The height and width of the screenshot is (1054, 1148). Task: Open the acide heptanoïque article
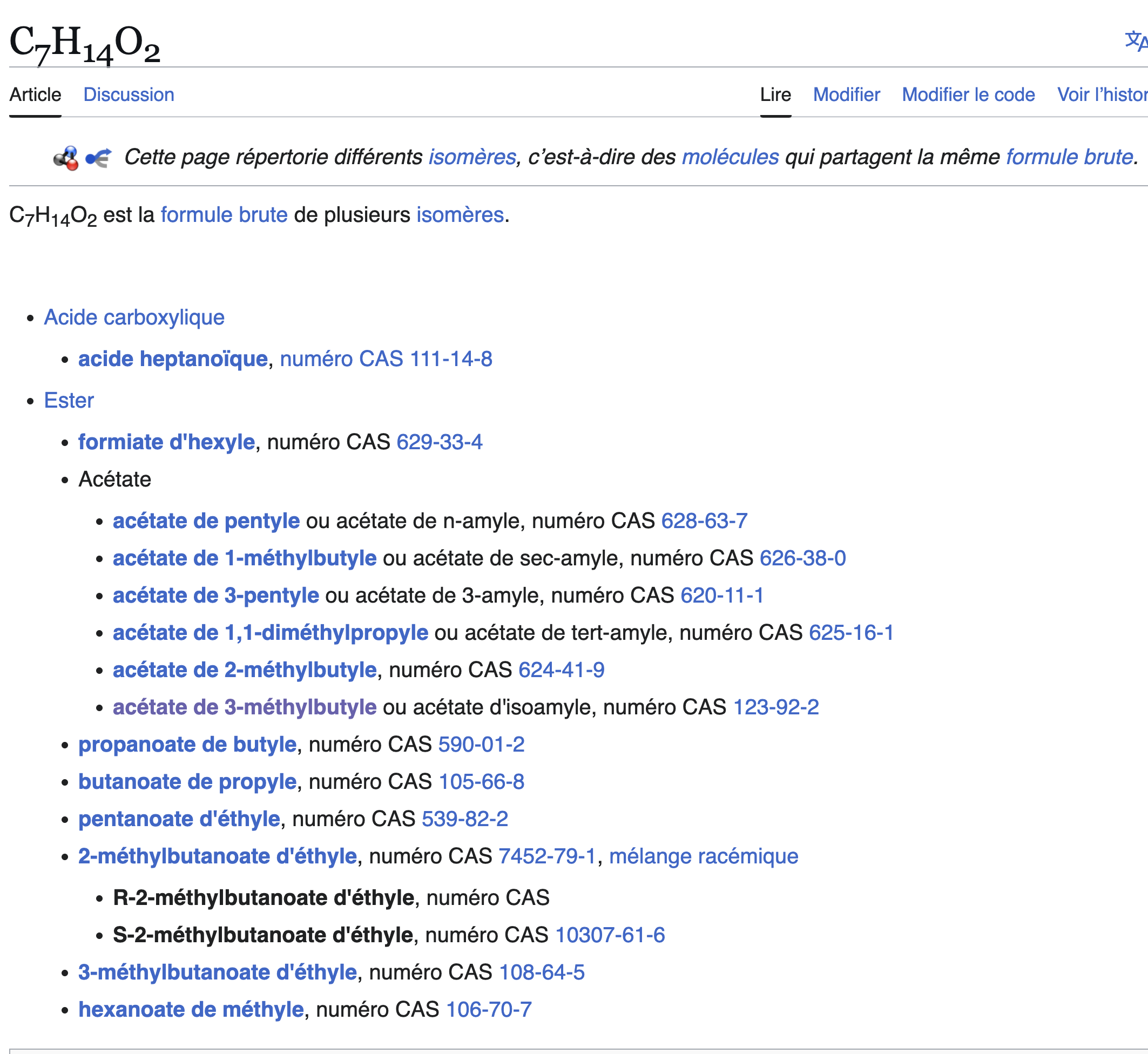[173, 359]
